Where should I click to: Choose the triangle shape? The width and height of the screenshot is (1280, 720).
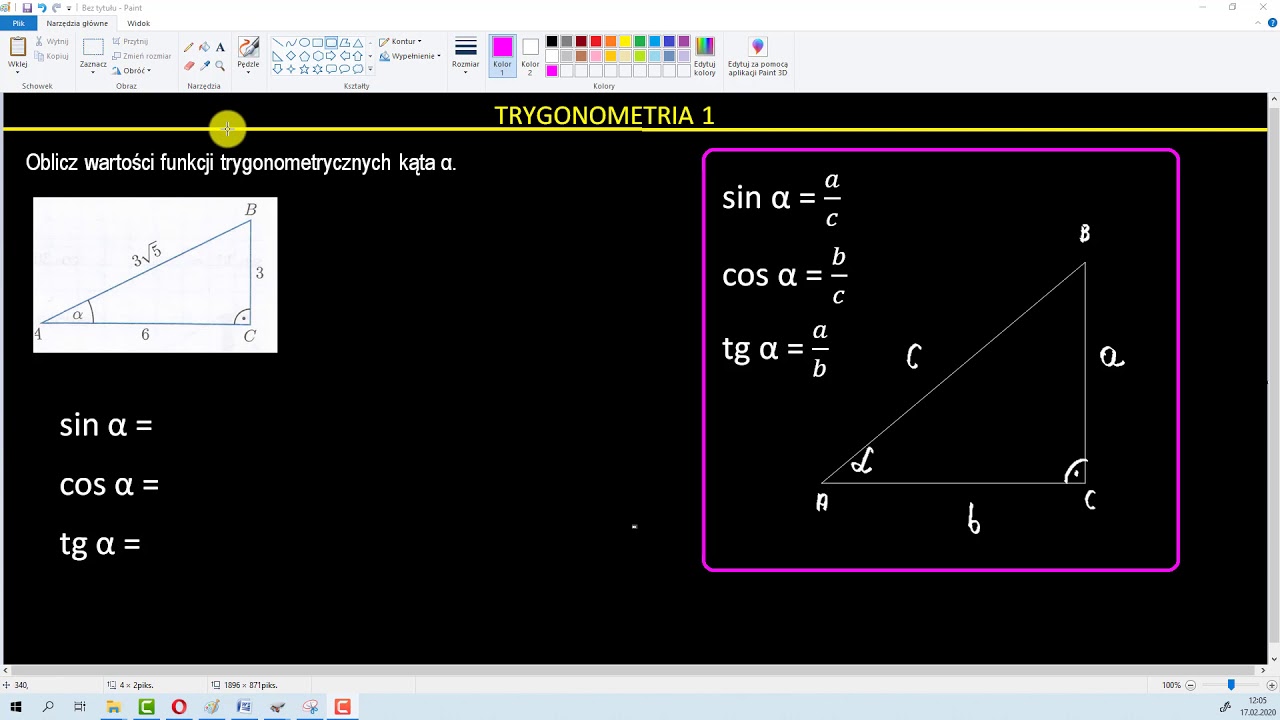357,43
